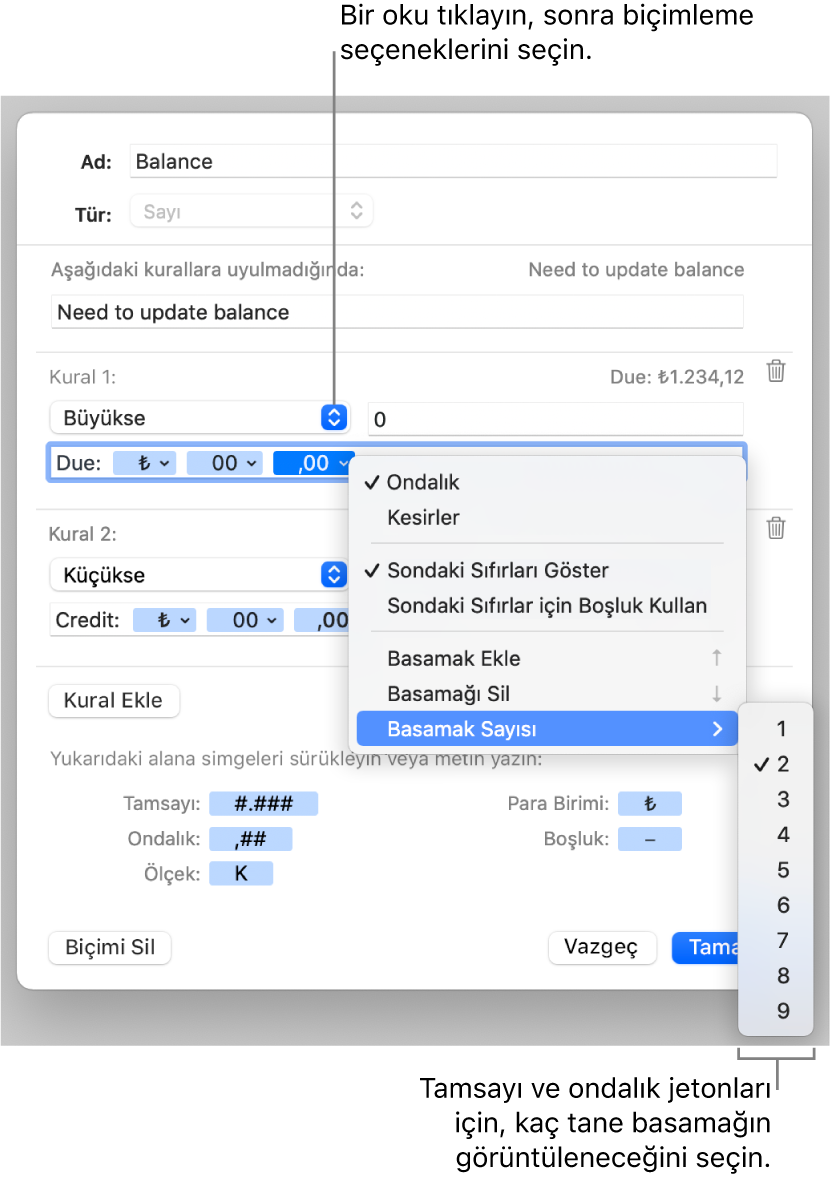Delete Kural 2 with trash icon
The height and width of the screenshot is (1184, 830).
(776, 528)
